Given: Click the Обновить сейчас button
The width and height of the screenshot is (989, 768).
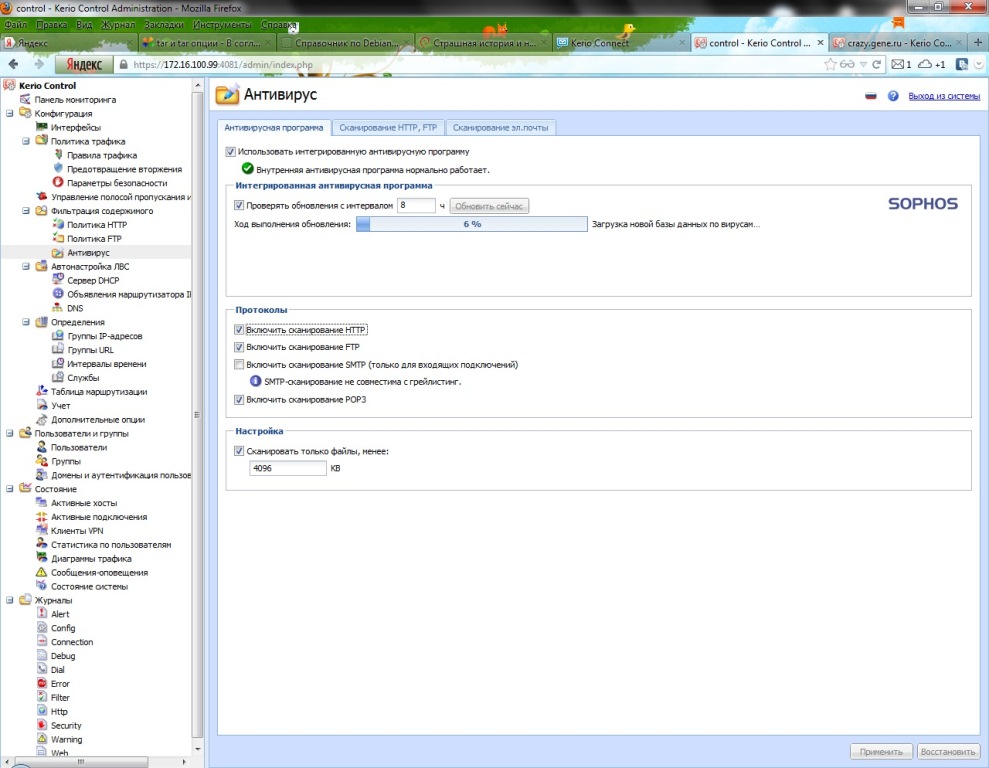Looking at the screenshot, I should [489, 206].
